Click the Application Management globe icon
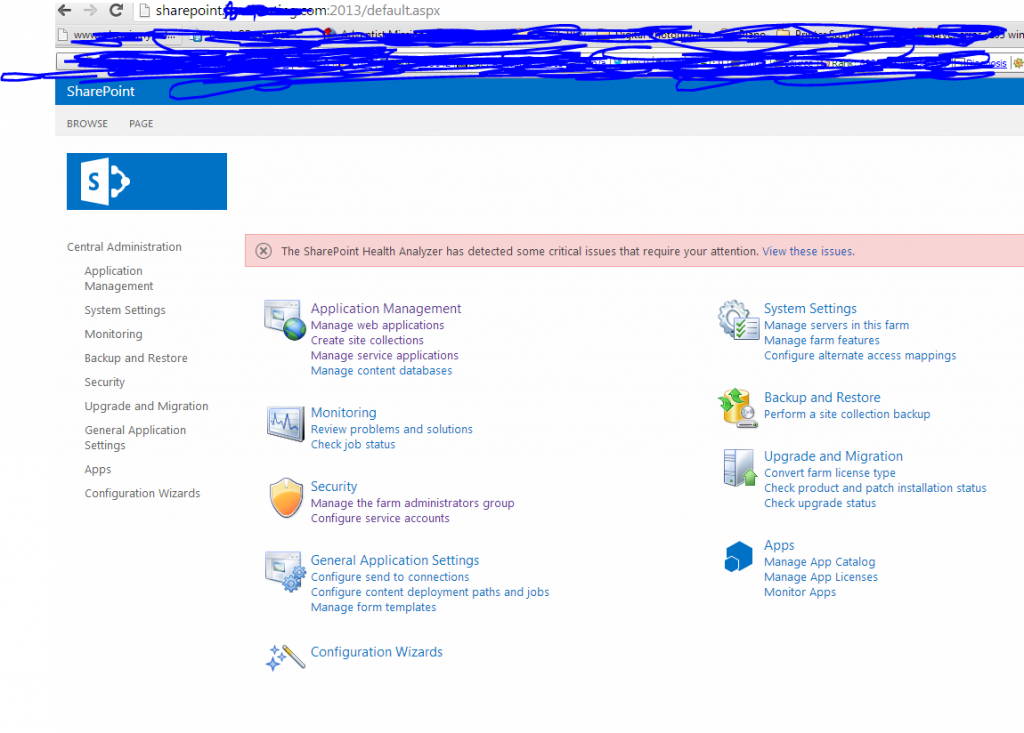The height and width of the screenshot is (733, 1024). pyautogui.click(x=285, y=320)
